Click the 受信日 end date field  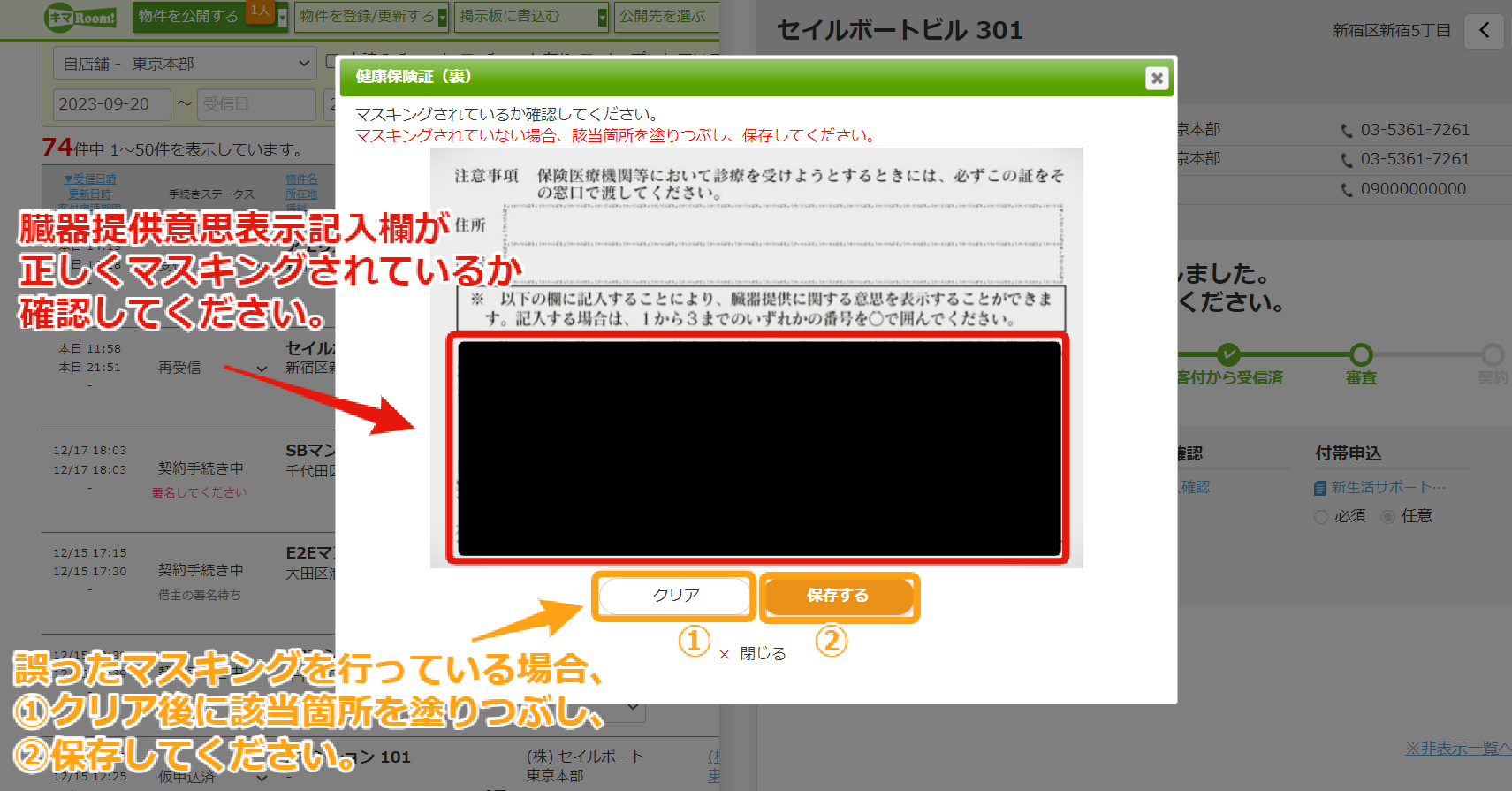(x=256, y=104)
